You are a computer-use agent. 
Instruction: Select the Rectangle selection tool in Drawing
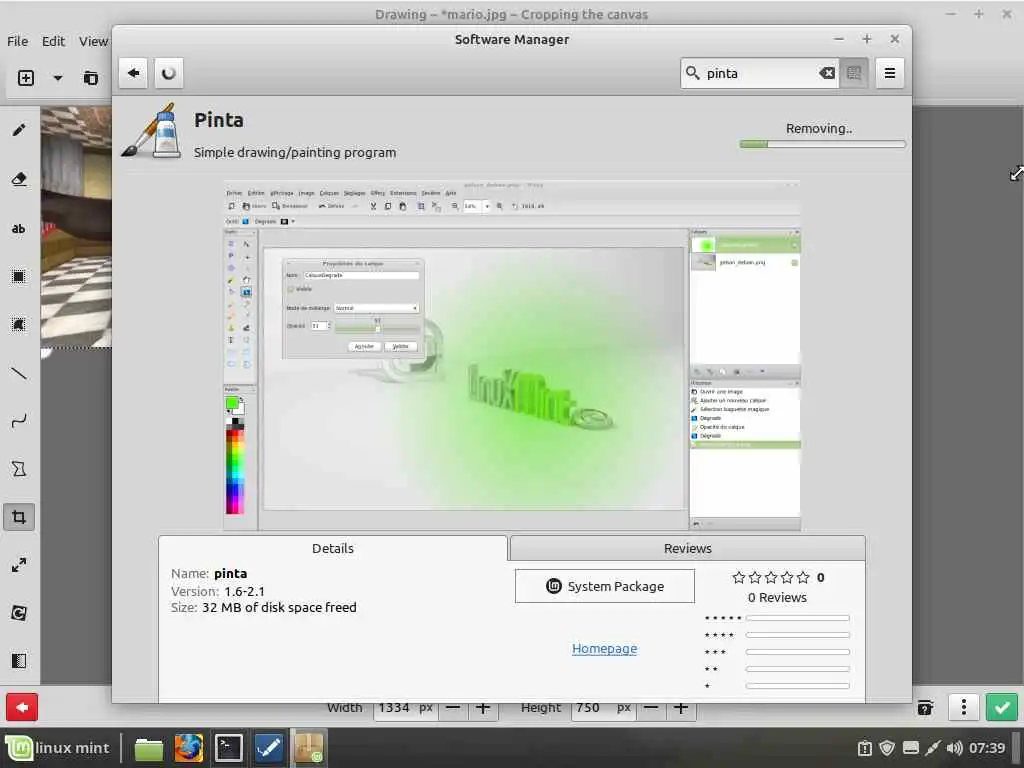(x=19, y=276)
